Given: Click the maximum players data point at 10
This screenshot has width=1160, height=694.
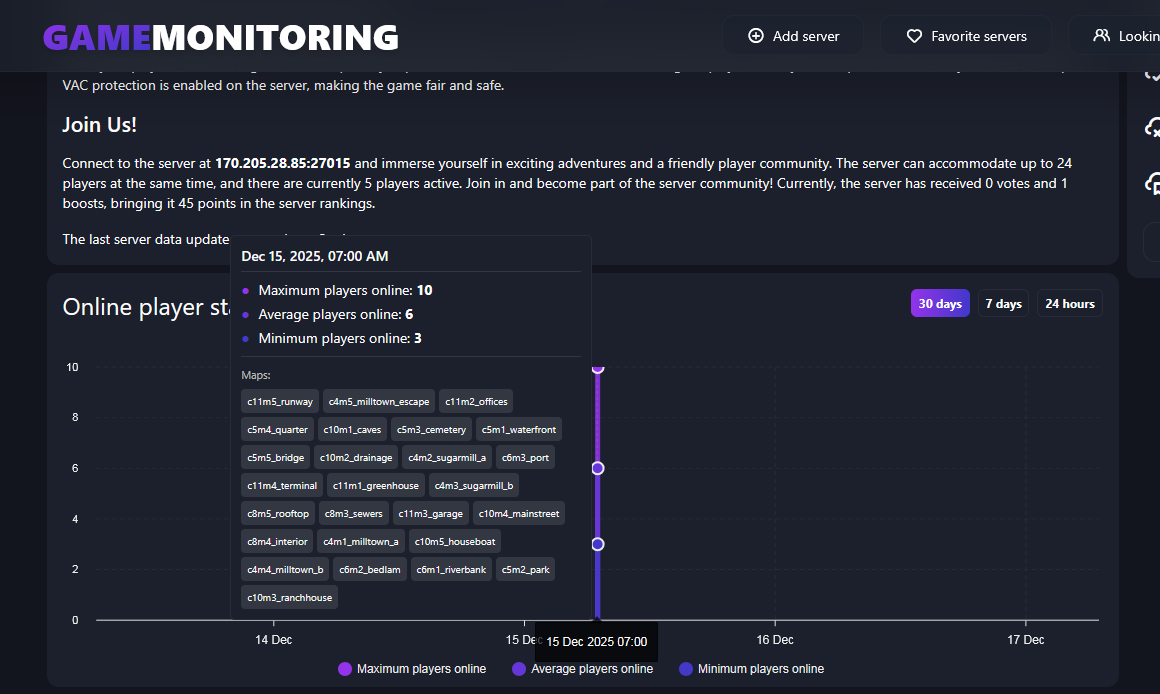Looking at the screenshot, I should coord(598,368).
